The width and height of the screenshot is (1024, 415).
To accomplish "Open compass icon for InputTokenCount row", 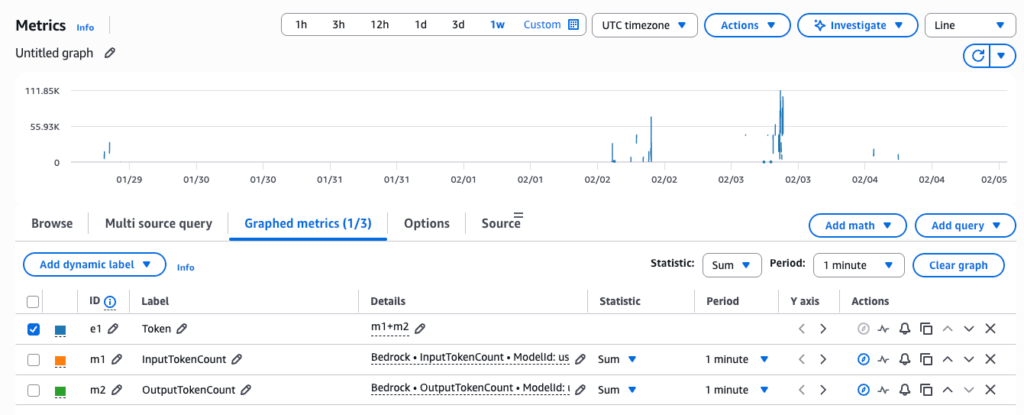I will (x=863, y=359).
